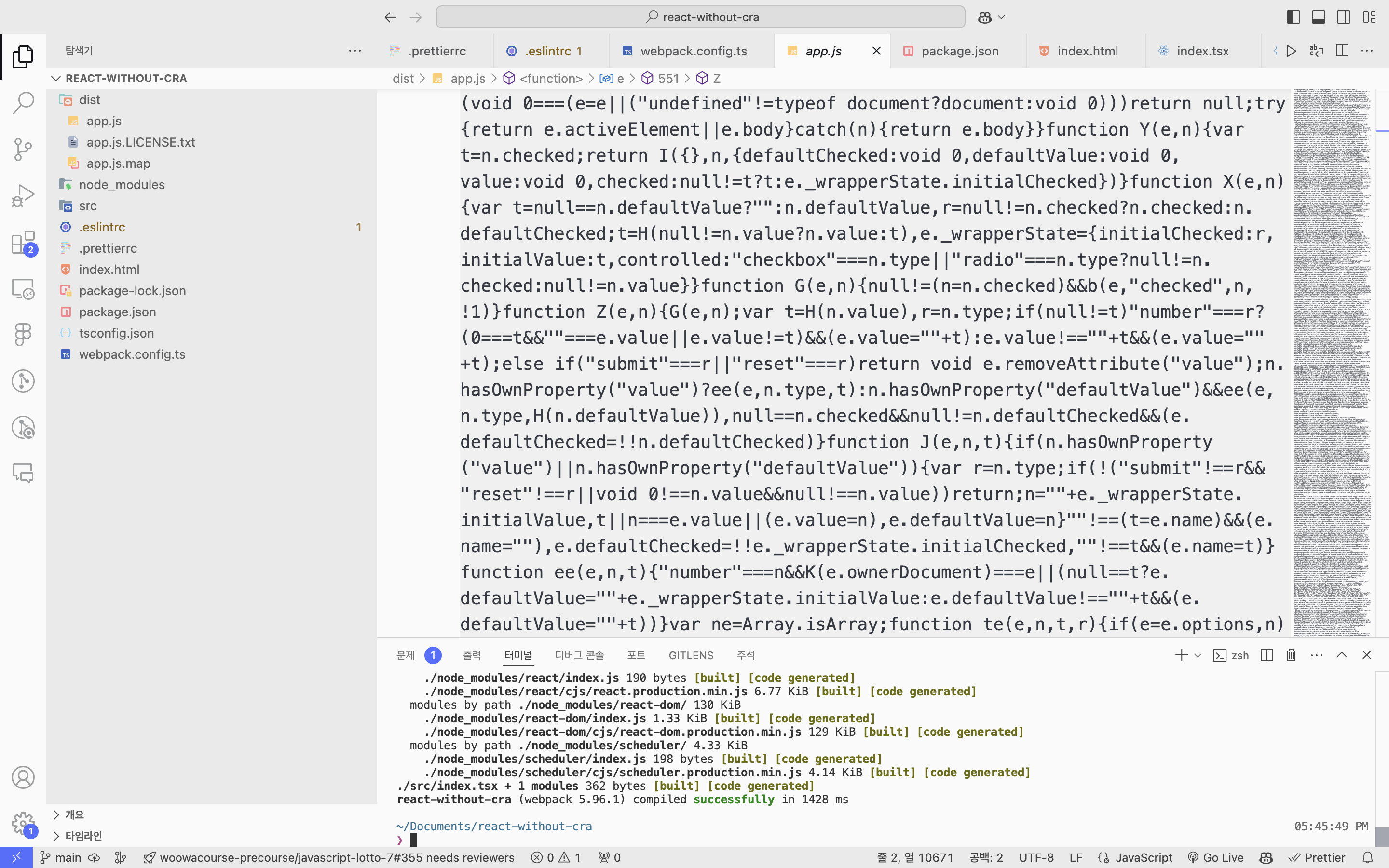Open the Search view in activity bar
The image size is (1389, 868).
(x=23, y=103)
